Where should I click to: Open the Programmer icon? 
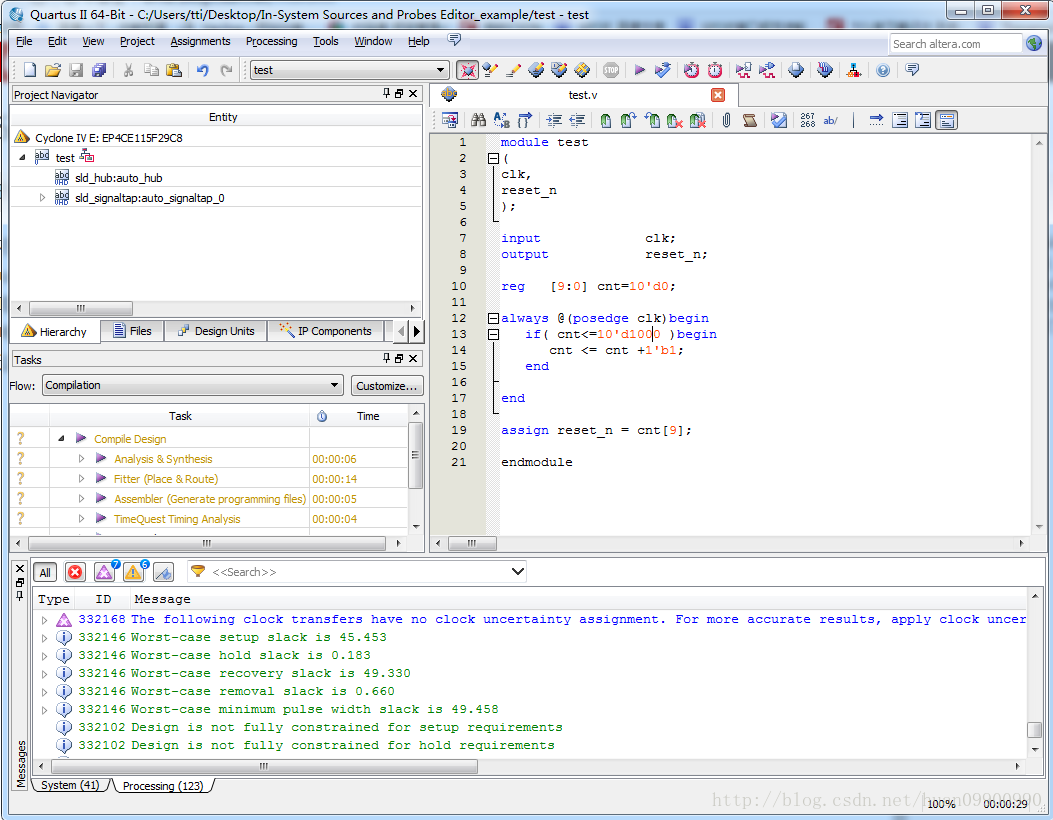tap(825, 70)
